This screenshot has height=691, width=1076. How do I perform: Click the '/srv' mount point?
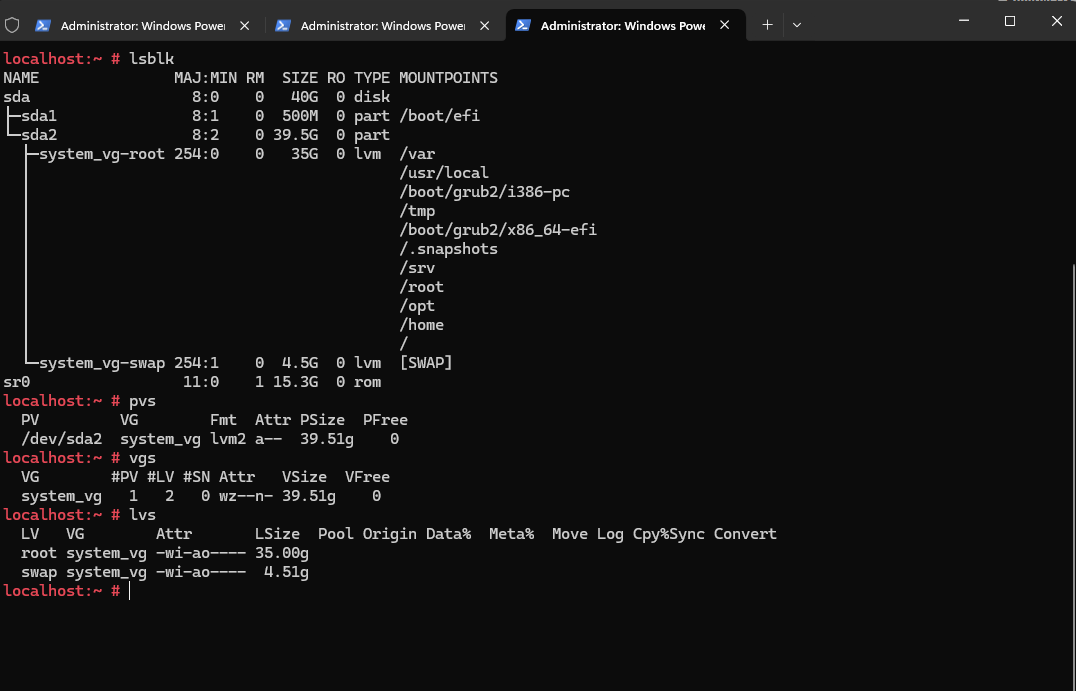(x=417, y=268)
